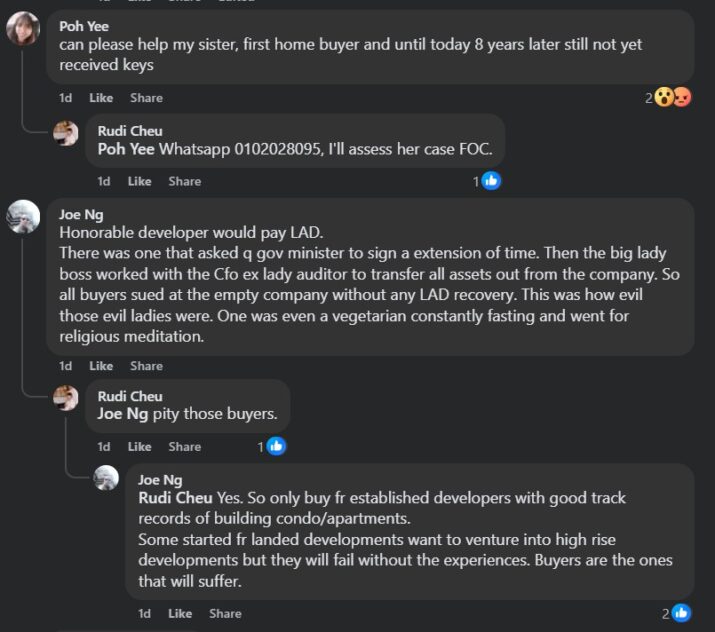The height and width of the screenshot is (632, 715).
Task: Click Joe Ng's avatar in nested reply
Action: 106,478
